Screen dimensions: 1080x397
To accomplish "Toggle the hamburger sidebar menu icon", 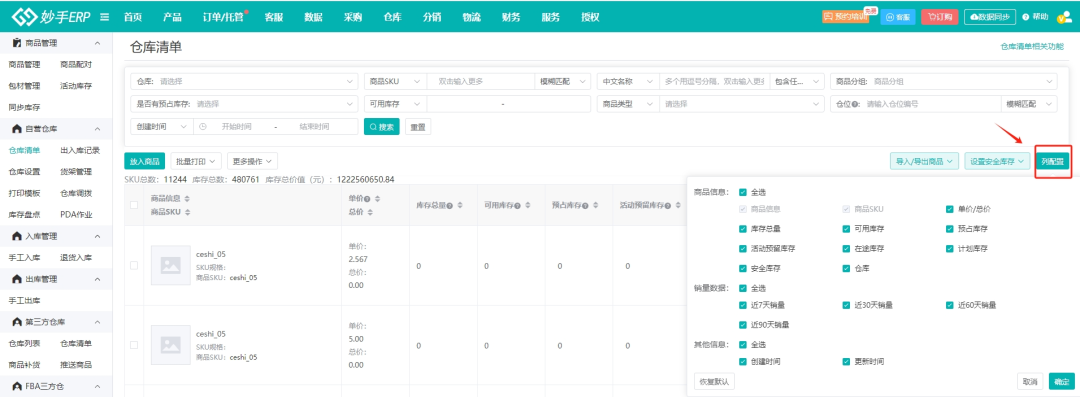I will click(105, 17).
